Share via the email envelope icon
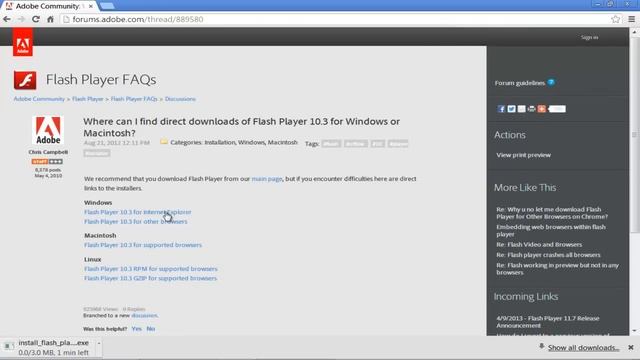 point(522,109)
